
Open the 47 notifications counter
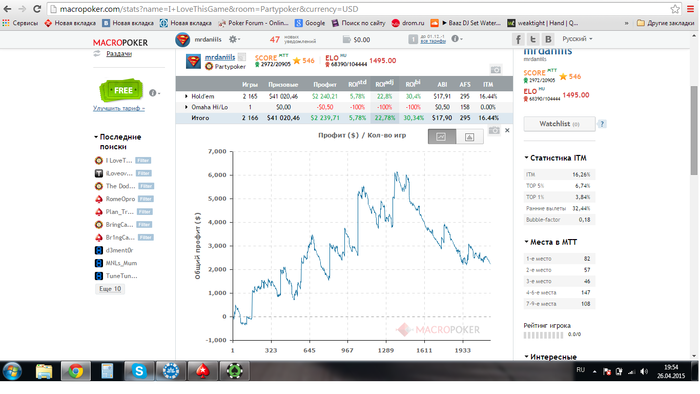[x=275, y=40]
